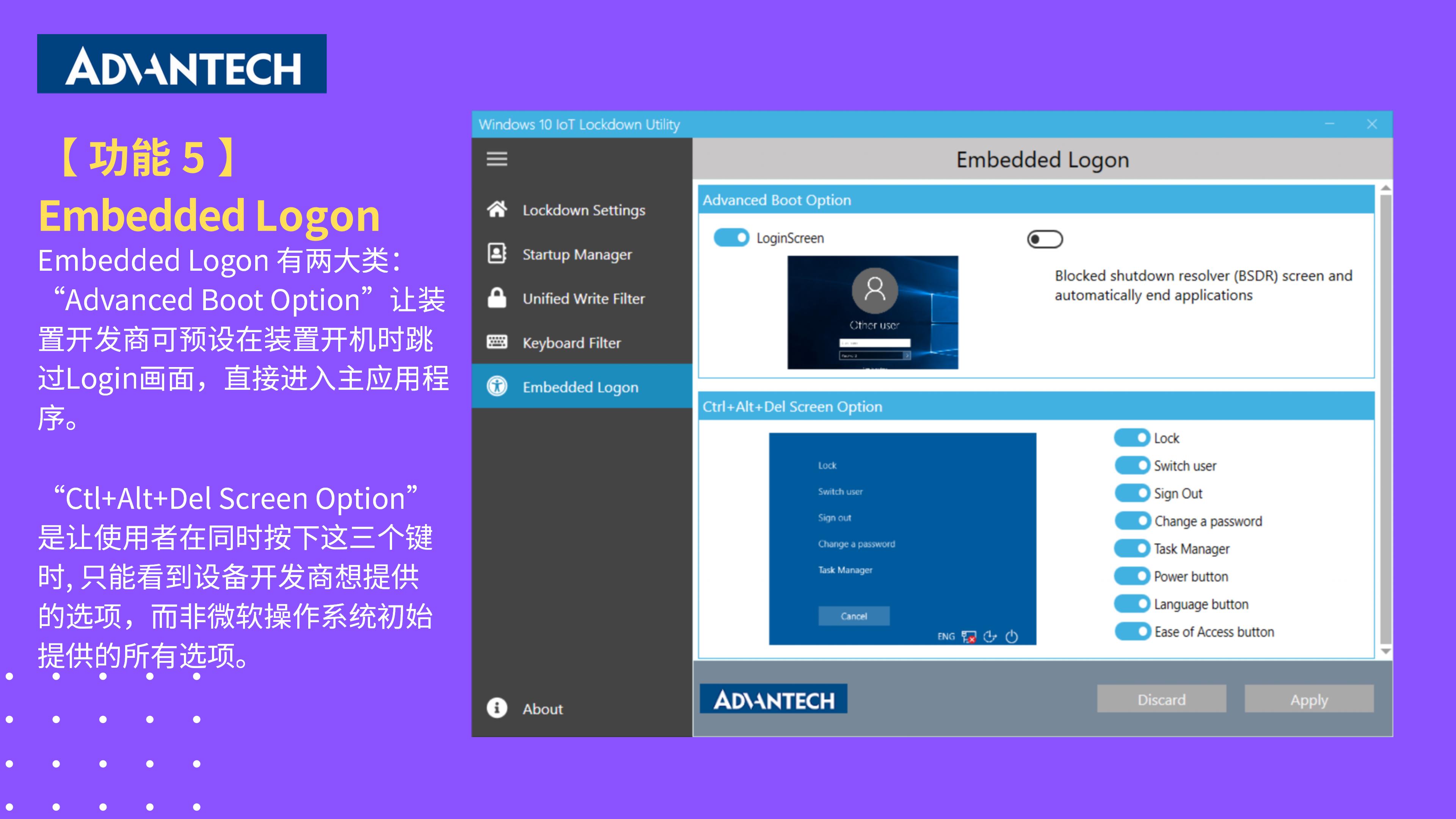Minimize the Lockdown Utility window
Screen dimensions: 1456x819
(x=1329, y=124)
